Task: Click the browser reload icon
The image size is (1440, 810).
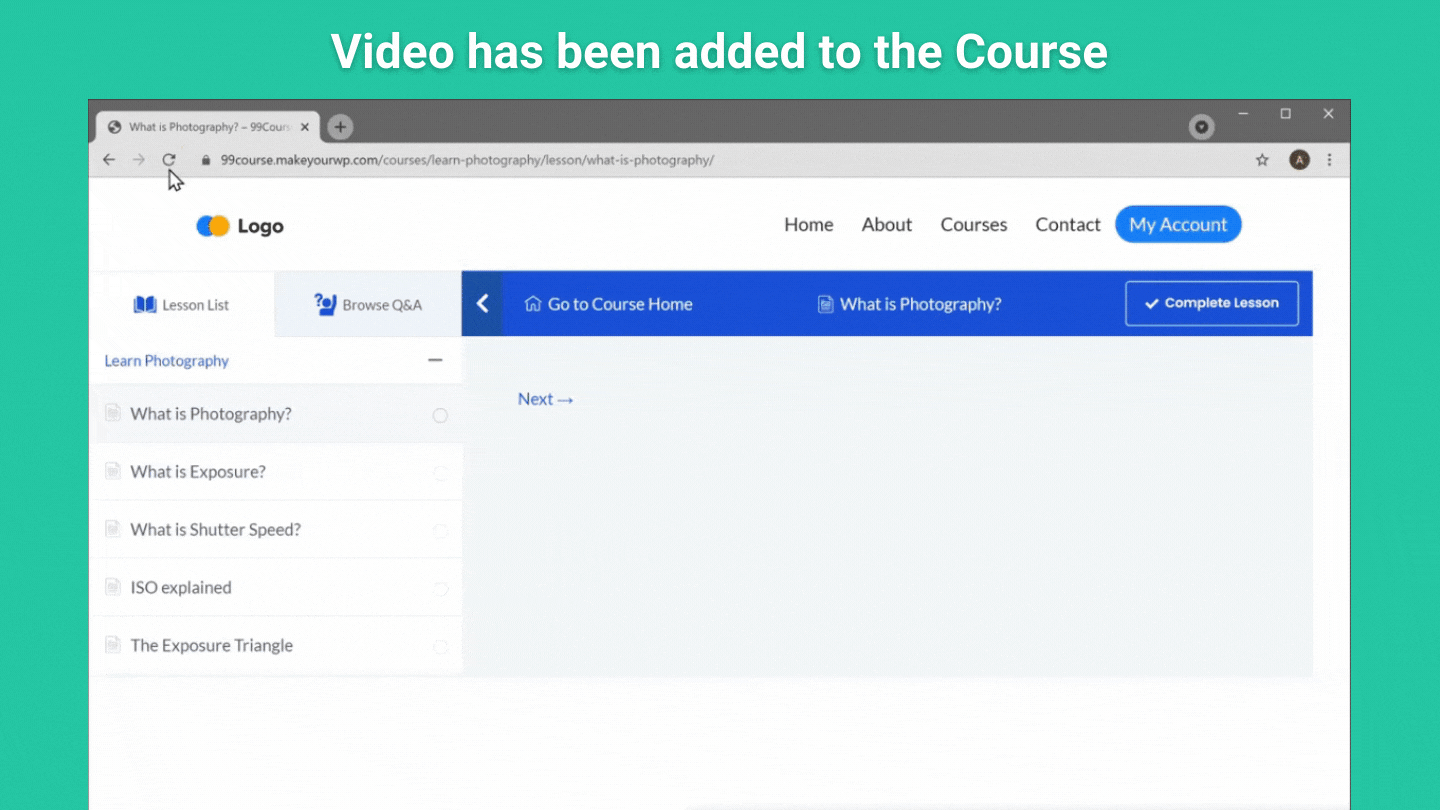Action: click(x=169, y=160)
